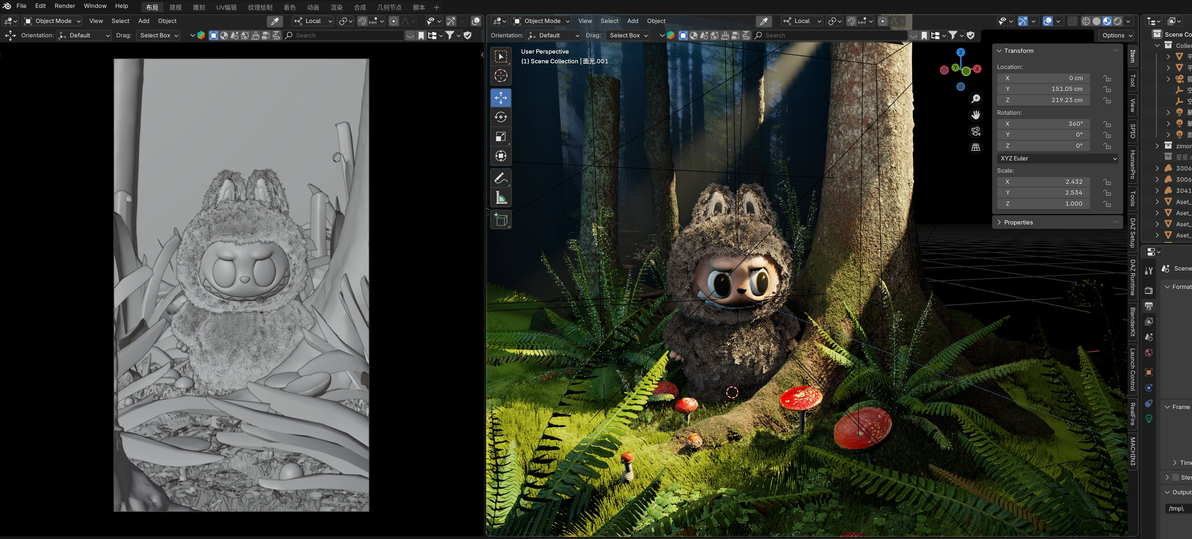Select the Move tool in right viewport toolbar
This screenshot has height=539, width=1192.
pyautogui.click(x=501, y=98)
